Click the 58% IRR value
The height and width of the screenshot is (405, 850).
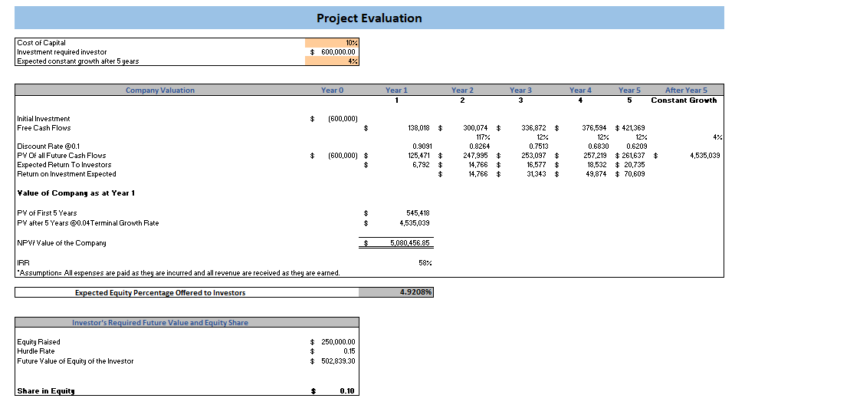pos(425,263)
